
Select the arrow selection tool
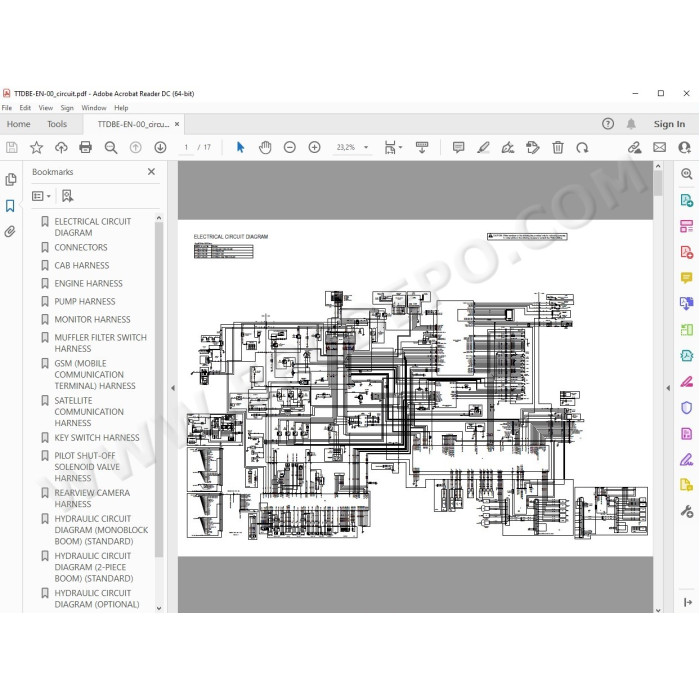240,147
